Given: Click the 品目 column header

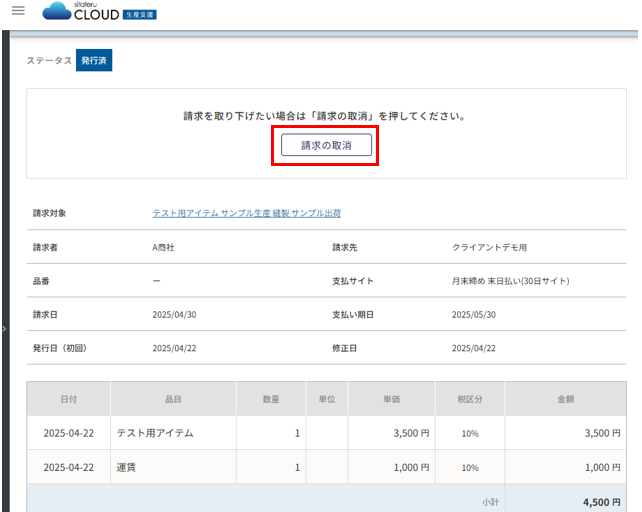Looking at the screenshot, I should pos(173,399).
